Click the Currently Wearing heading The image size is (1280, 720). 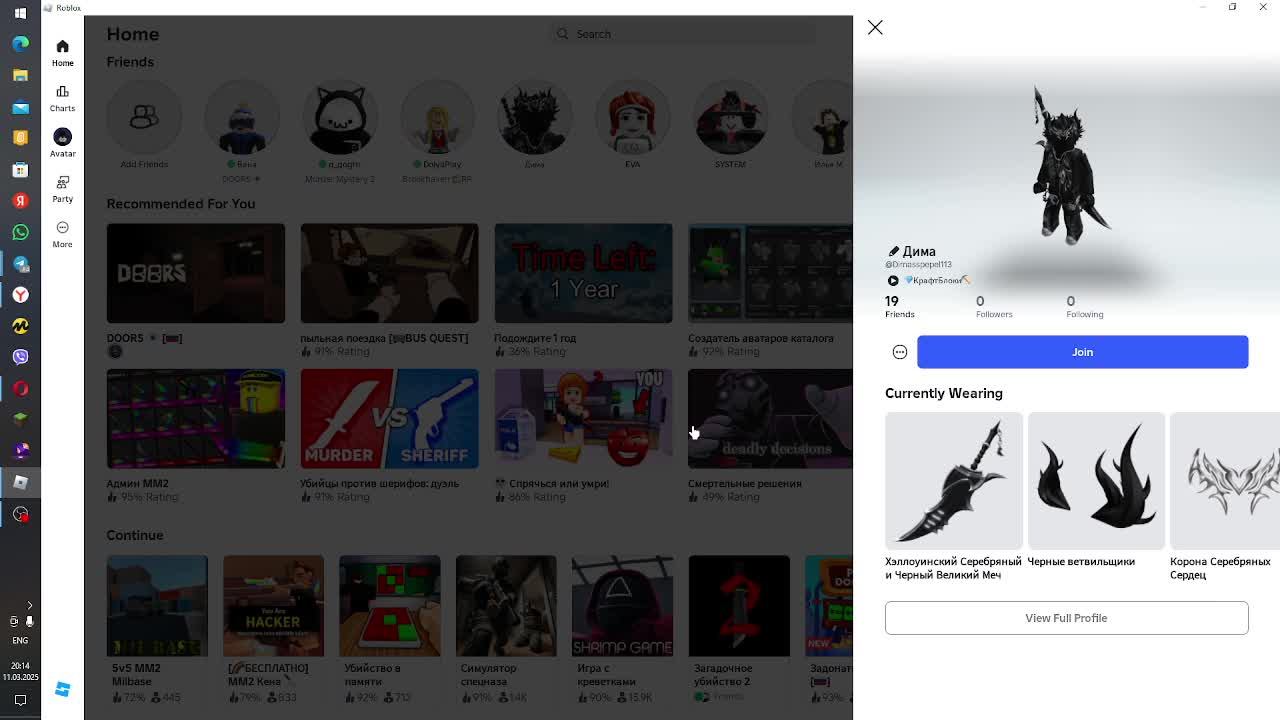[x=943, y=393]
